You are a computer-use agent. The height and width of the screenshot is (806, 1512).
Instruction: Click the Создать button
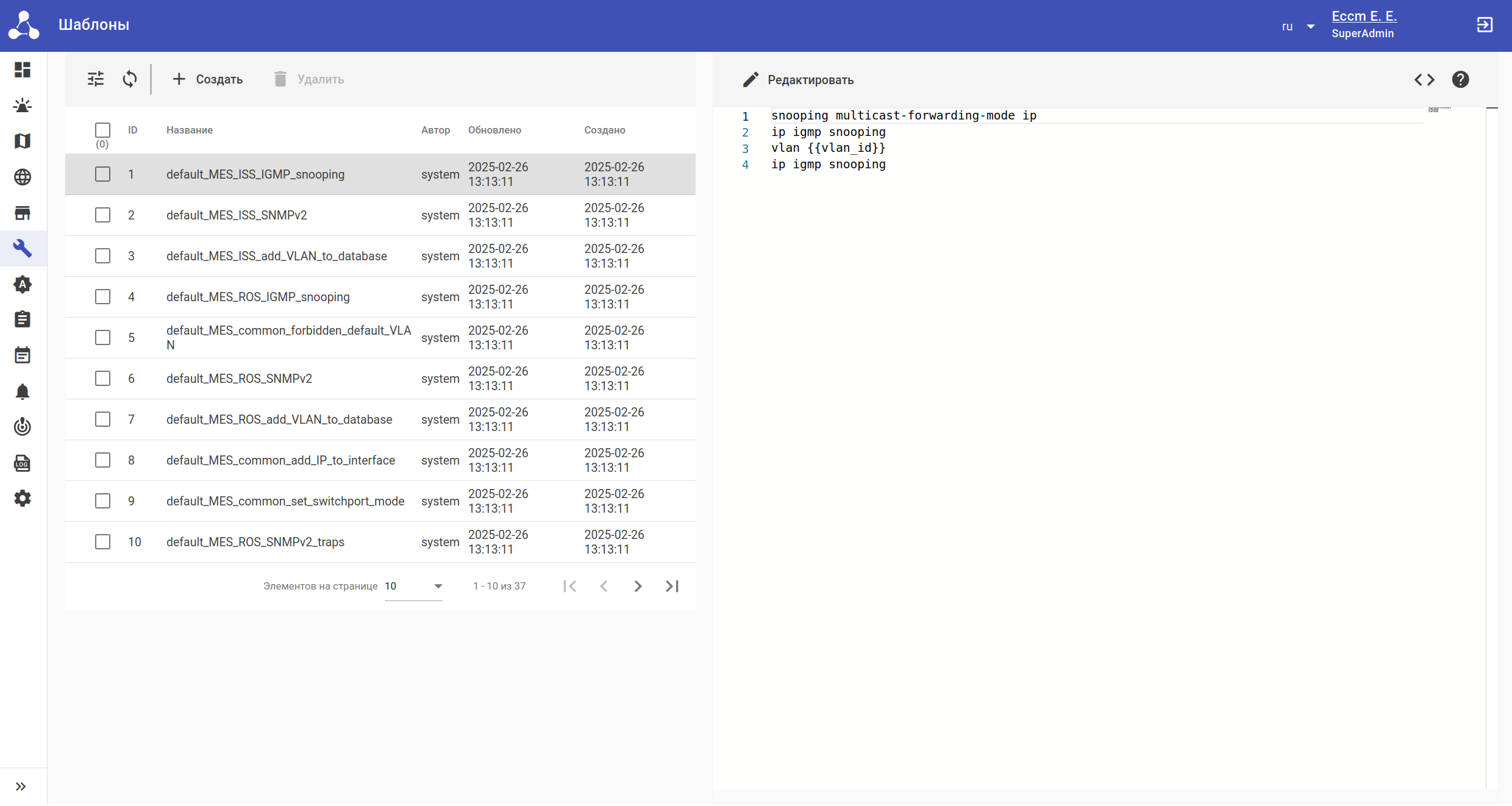(x=207, y=79)
